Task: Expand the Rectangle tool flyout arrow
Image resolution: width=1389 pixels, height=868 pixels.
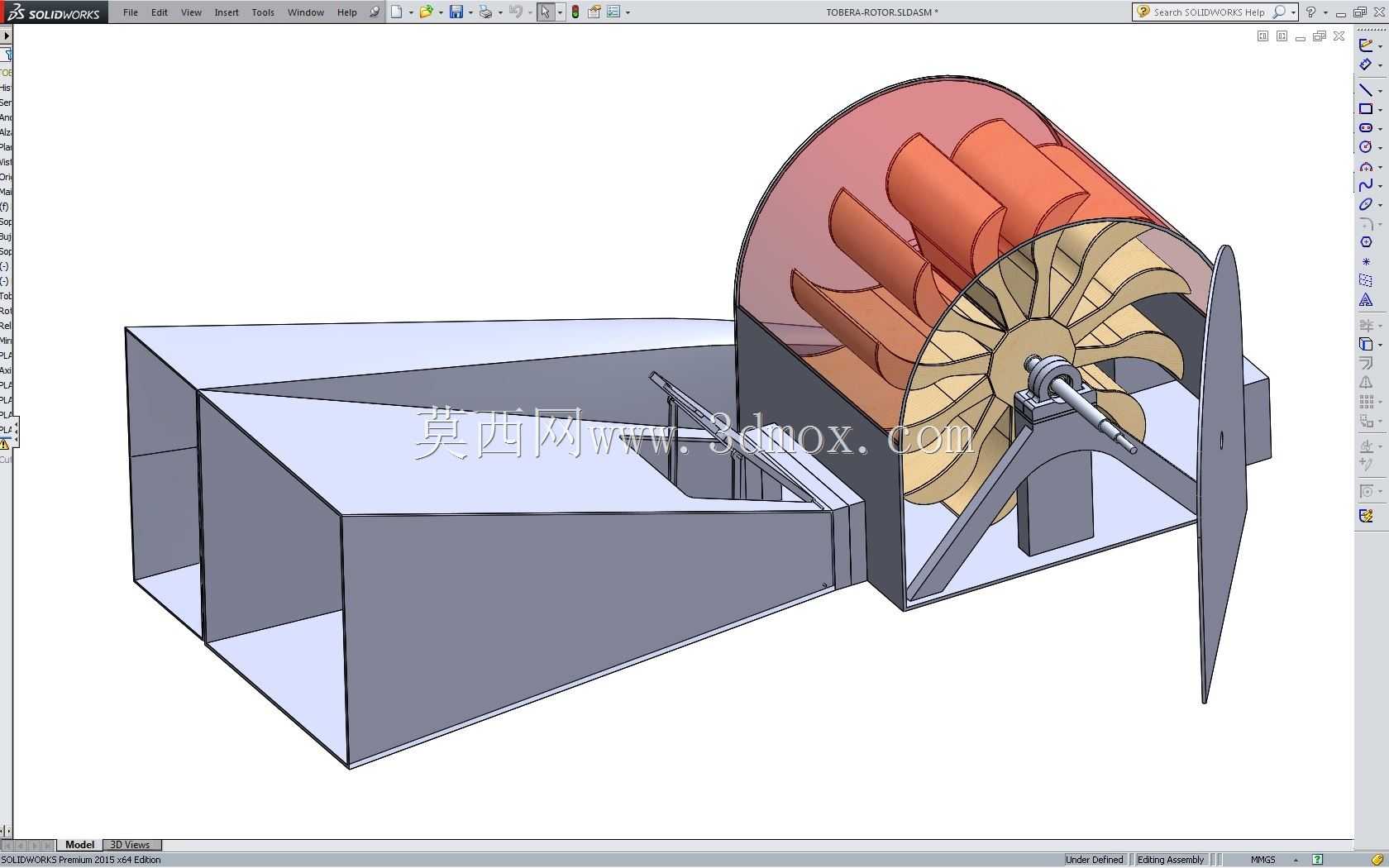Action: coord(1380,110)
